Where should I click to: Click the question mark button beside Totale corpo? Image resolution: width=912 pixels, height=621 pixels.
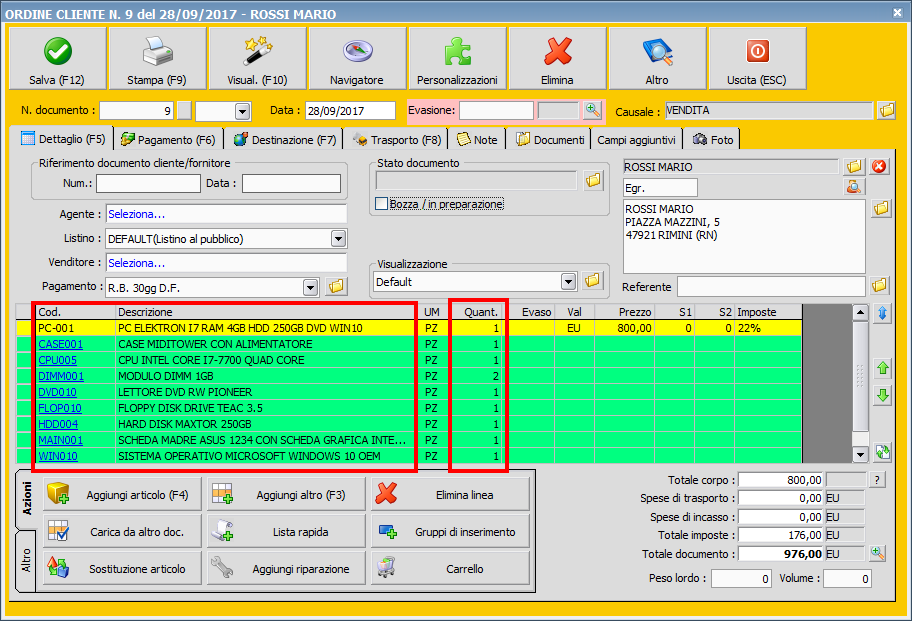877,480
